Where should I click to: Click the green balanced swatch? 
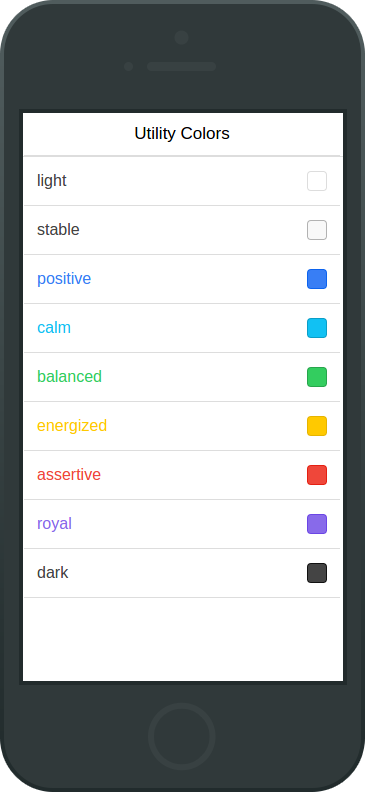(x=317, y=377)
